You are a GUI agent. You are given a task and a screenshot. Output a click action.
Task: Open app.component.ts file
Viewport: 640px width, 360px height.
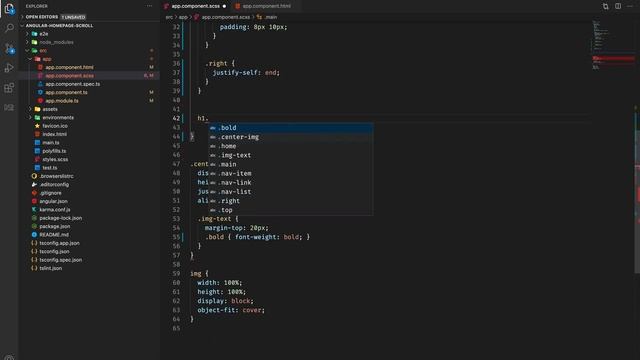click(66, 92)
